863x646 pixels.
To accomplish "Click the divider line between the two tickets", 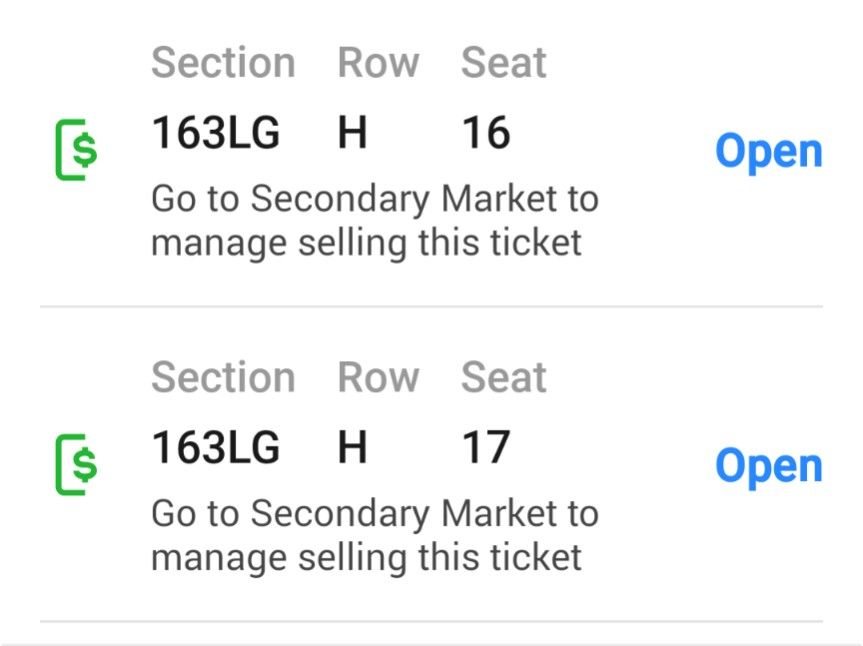I will [431, 303].
